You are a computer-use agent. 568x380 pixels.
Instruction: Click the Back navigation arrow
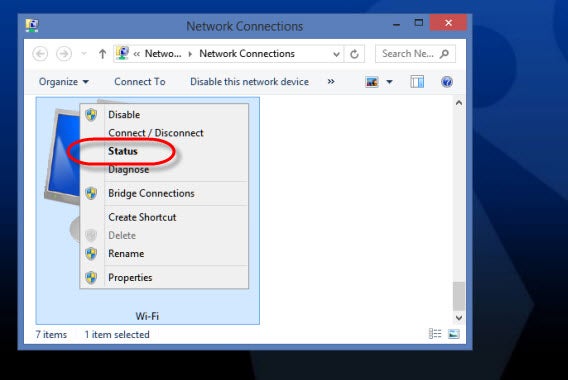click(x=40, y=54)
